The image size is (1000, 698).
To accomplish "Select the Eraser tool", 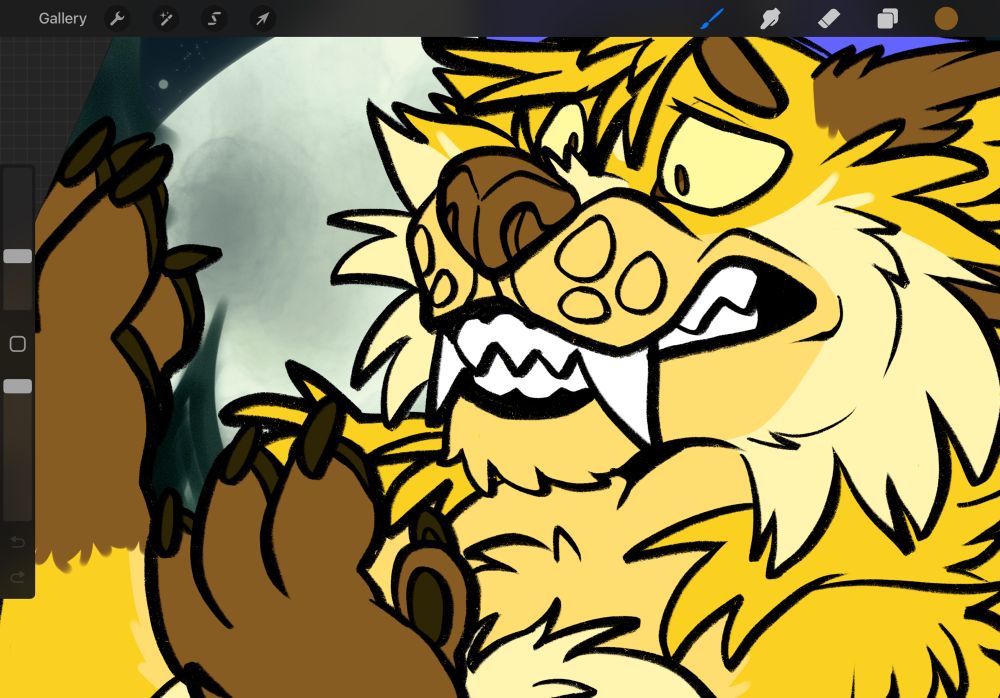I will (829, 19).
